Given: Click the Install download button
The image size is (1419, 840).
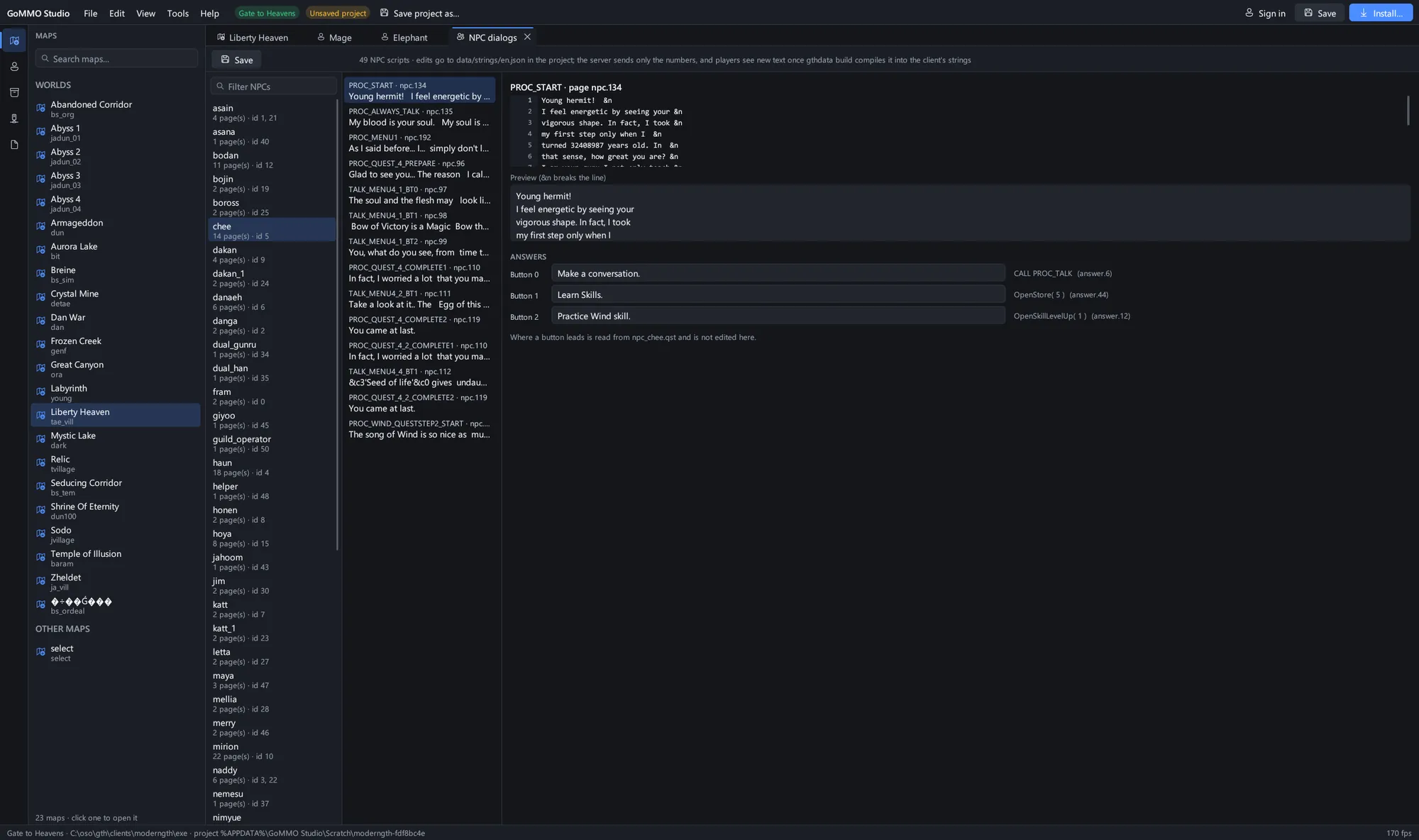Looking at the screenshot, I should [1381, 13].
